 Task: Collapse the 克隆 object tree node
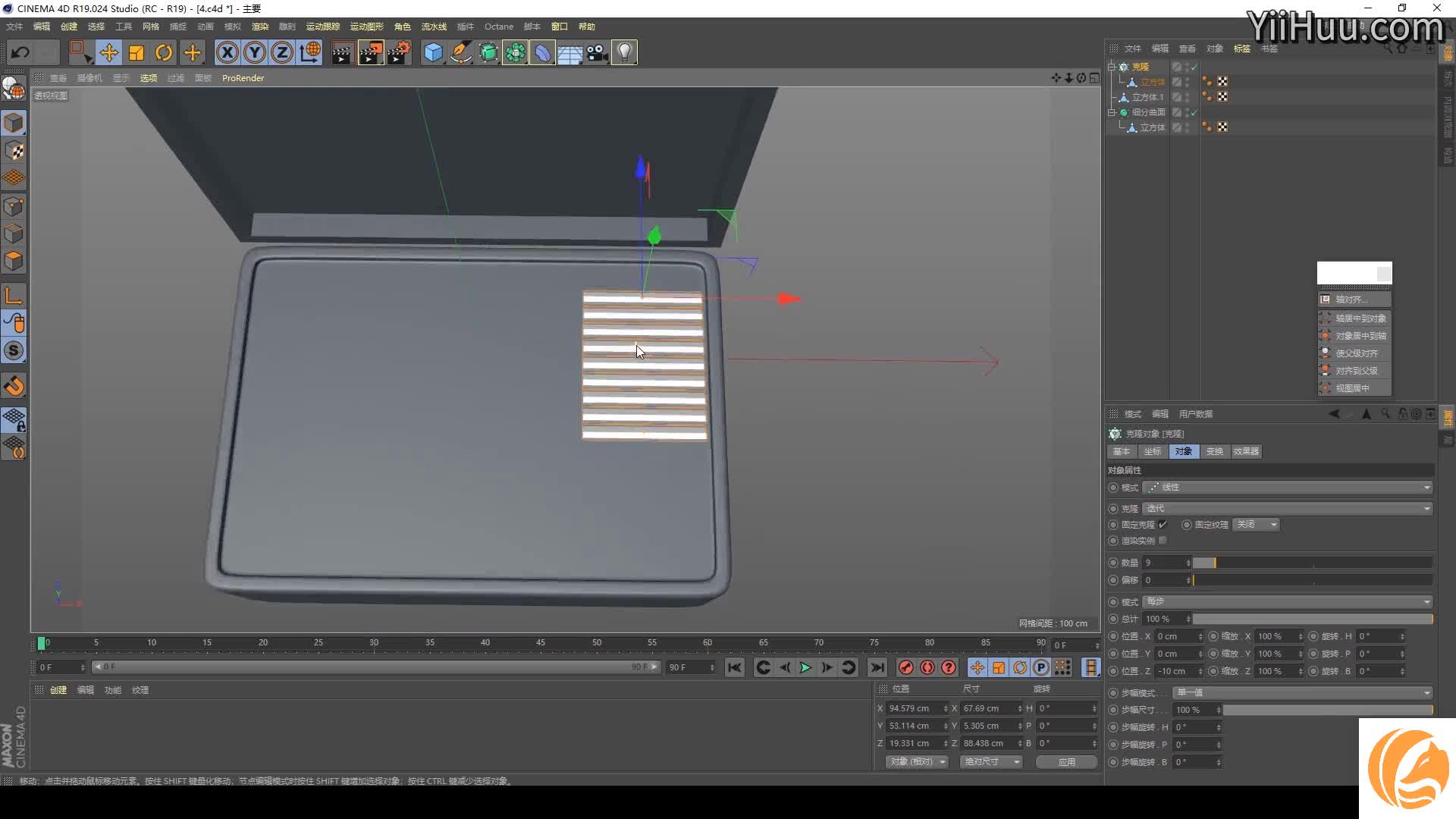[x=1112, y=67]
